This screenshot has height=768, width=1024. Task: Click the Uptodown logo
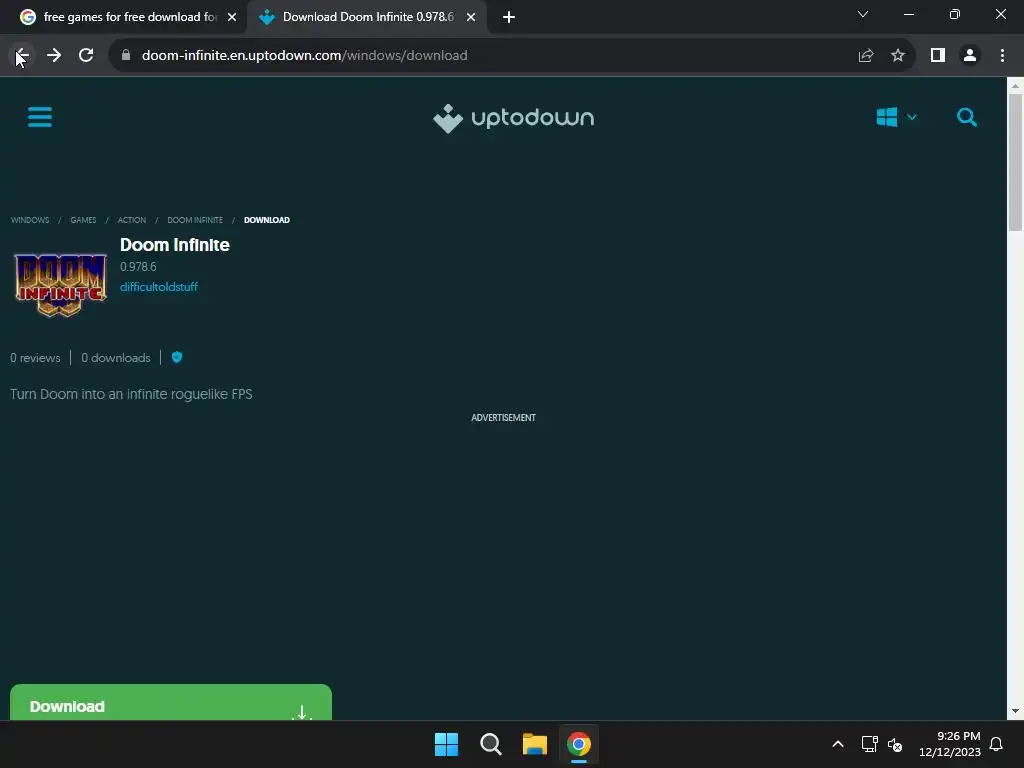coord(513,118)
